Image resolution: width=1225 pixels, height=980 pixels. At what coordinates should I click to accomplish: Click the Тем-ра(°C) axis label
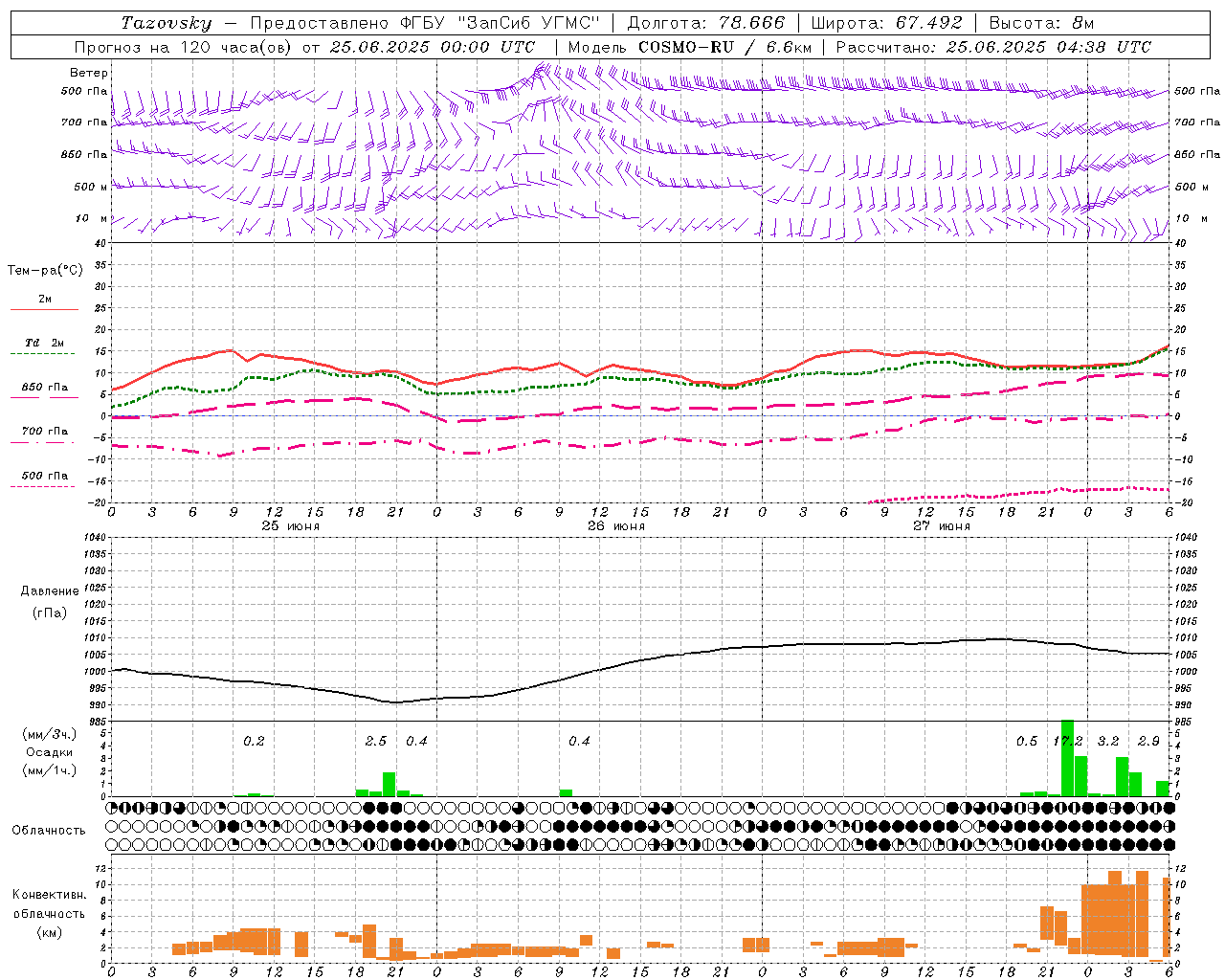pyautogui.click(x=45, y=271)
